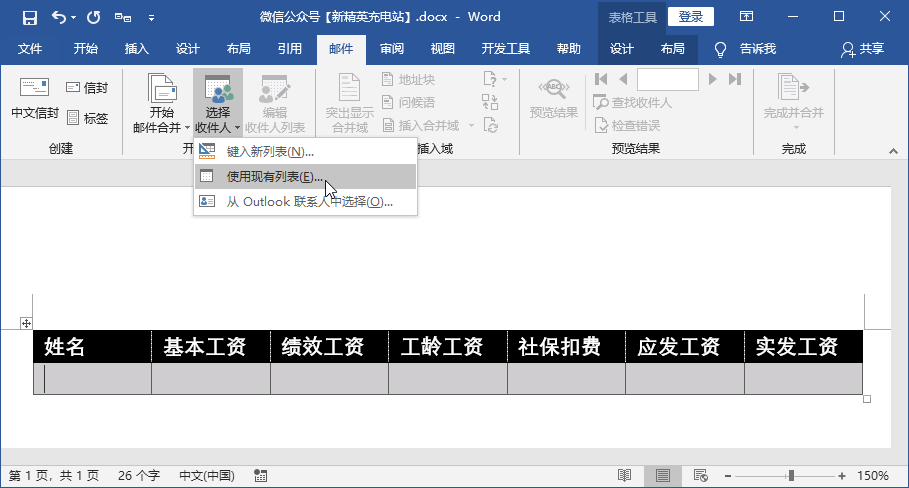Collapse the ribbon with chevron arrow

coord(893,151)
